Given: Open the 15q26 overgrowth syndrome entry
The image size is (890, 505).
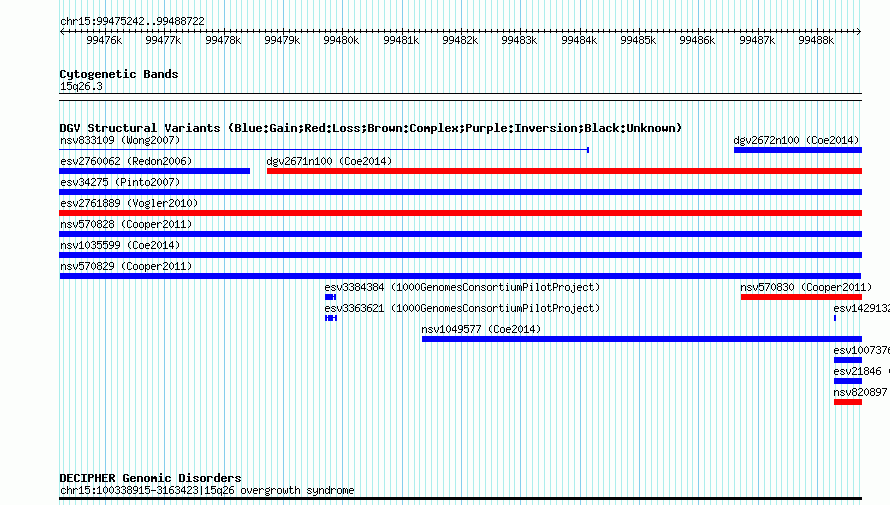Looking at the screenshot, I should (x=207, y=490).
